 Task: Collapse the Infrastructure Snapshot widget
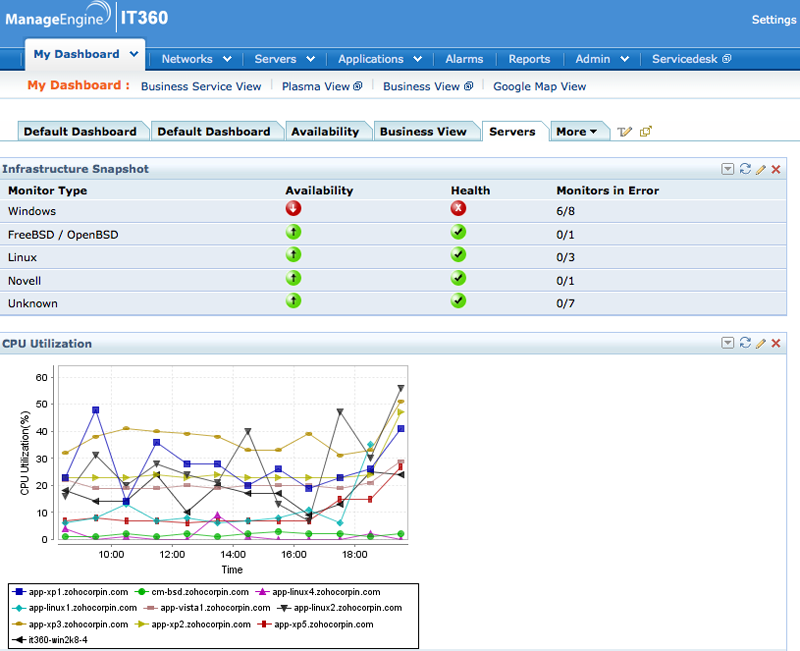[728, 169]
